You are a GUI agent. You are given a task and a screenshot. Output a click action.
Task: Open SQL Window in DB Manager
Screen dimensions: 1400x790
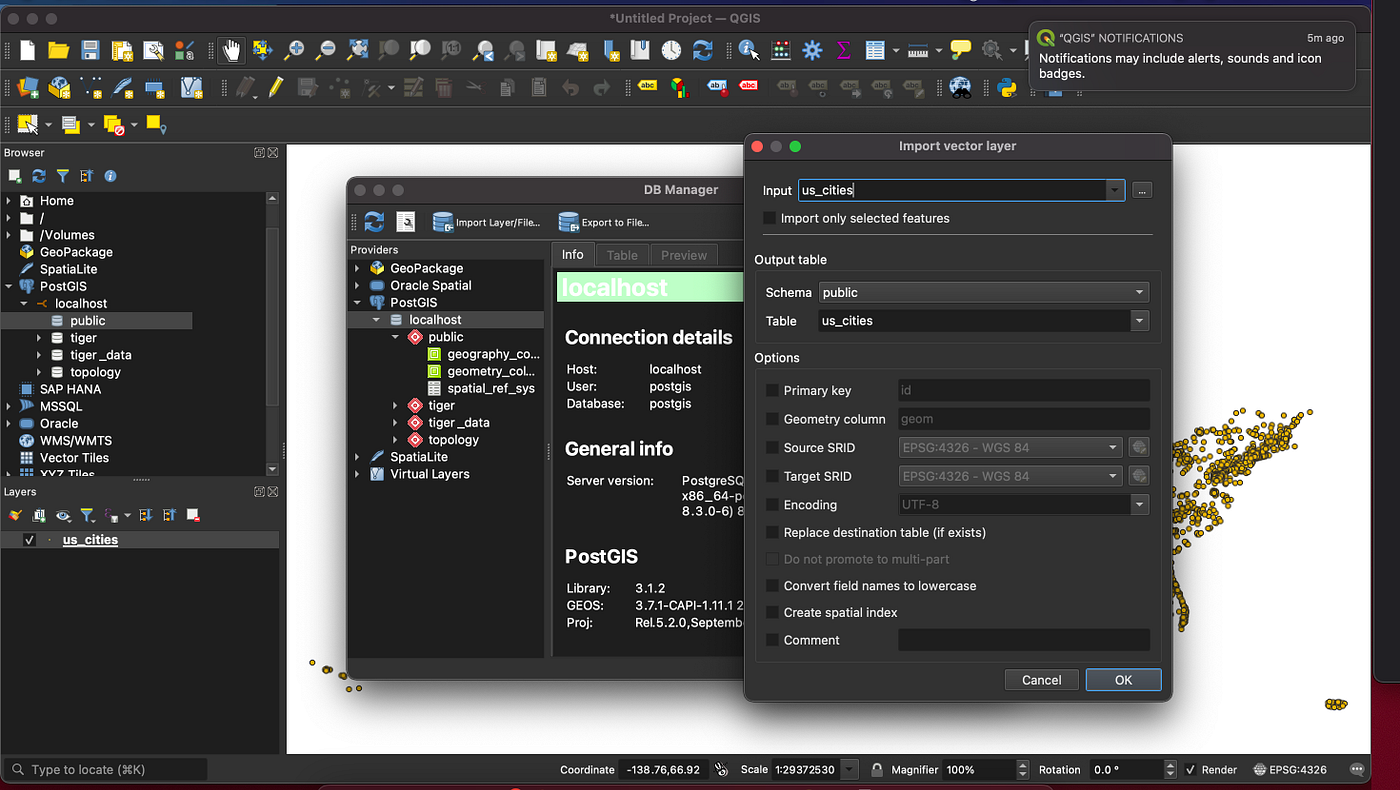coord(405,222)
